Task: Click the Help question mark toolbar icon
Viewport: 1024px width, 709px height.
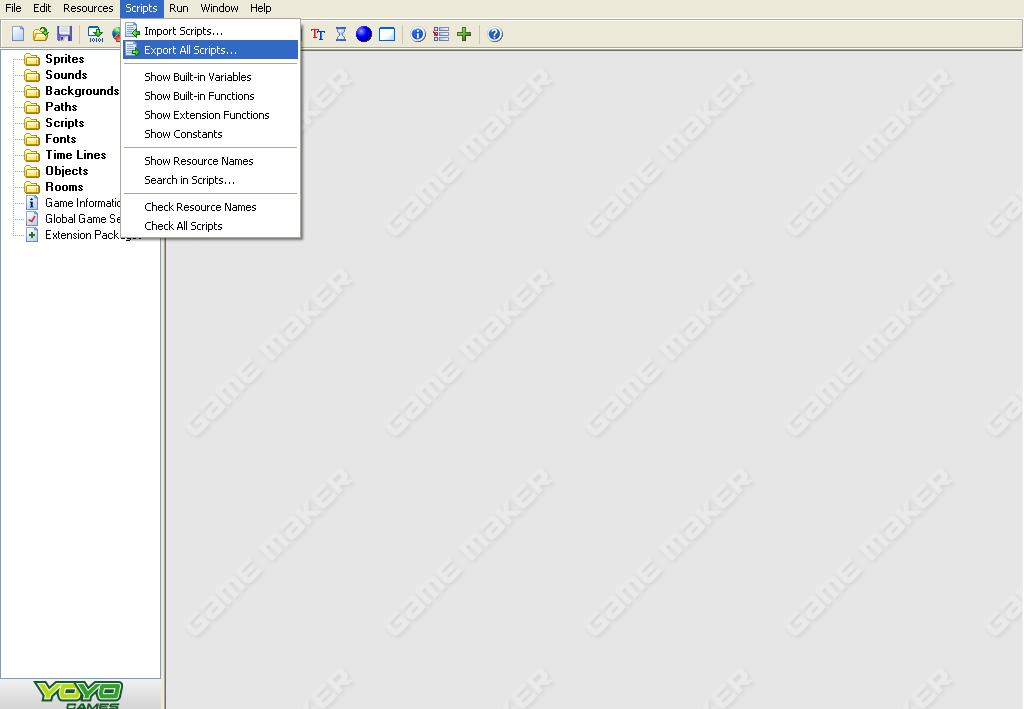Action: (495, 34)
